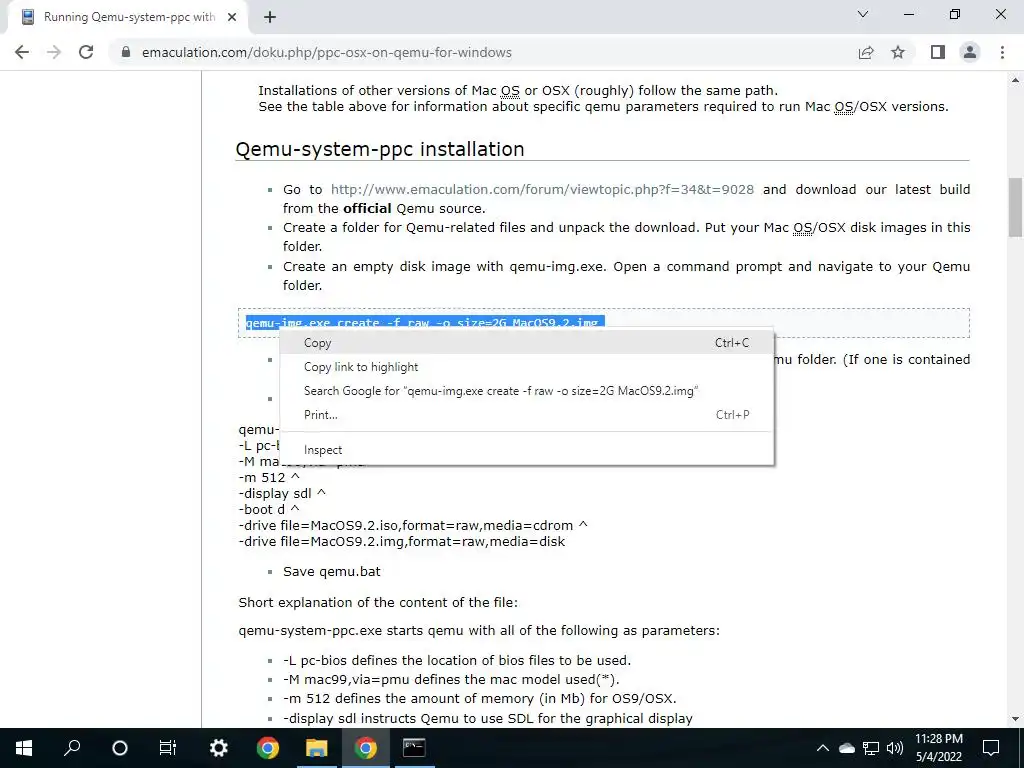Bookmark this page with the star icon
This screenshot has width=1024, height=768.
[x=898, y=52]
